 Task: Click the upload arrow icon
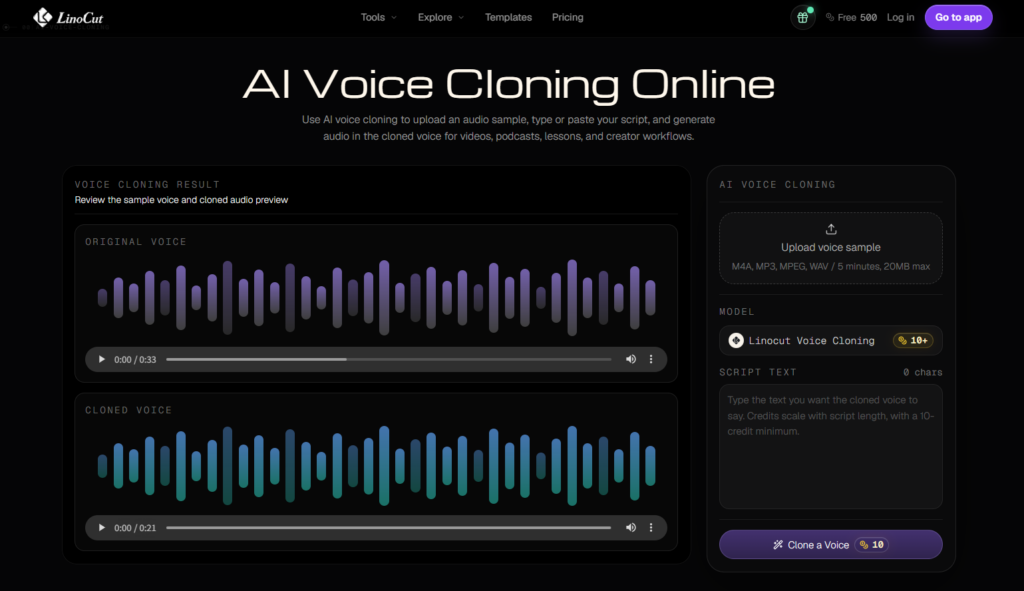[831, 229]
